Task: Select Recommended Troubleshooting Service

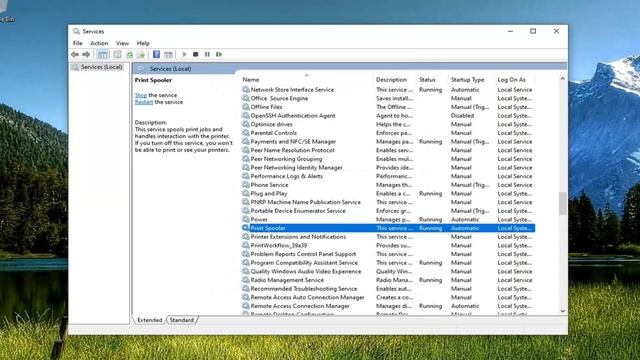Action: 388,289
